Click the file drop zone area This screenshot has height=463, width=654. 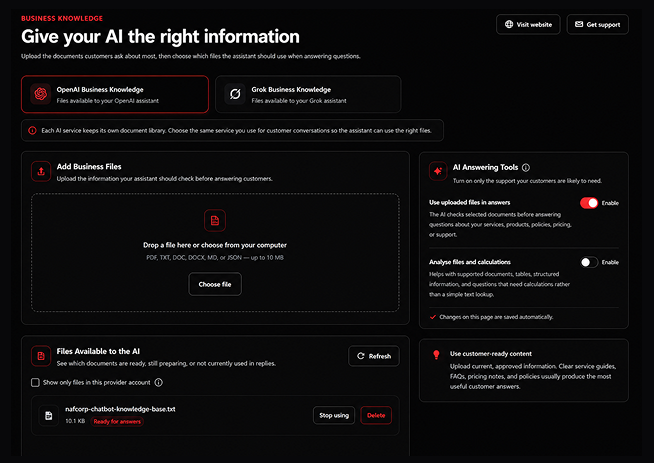[x=215, y=252]
